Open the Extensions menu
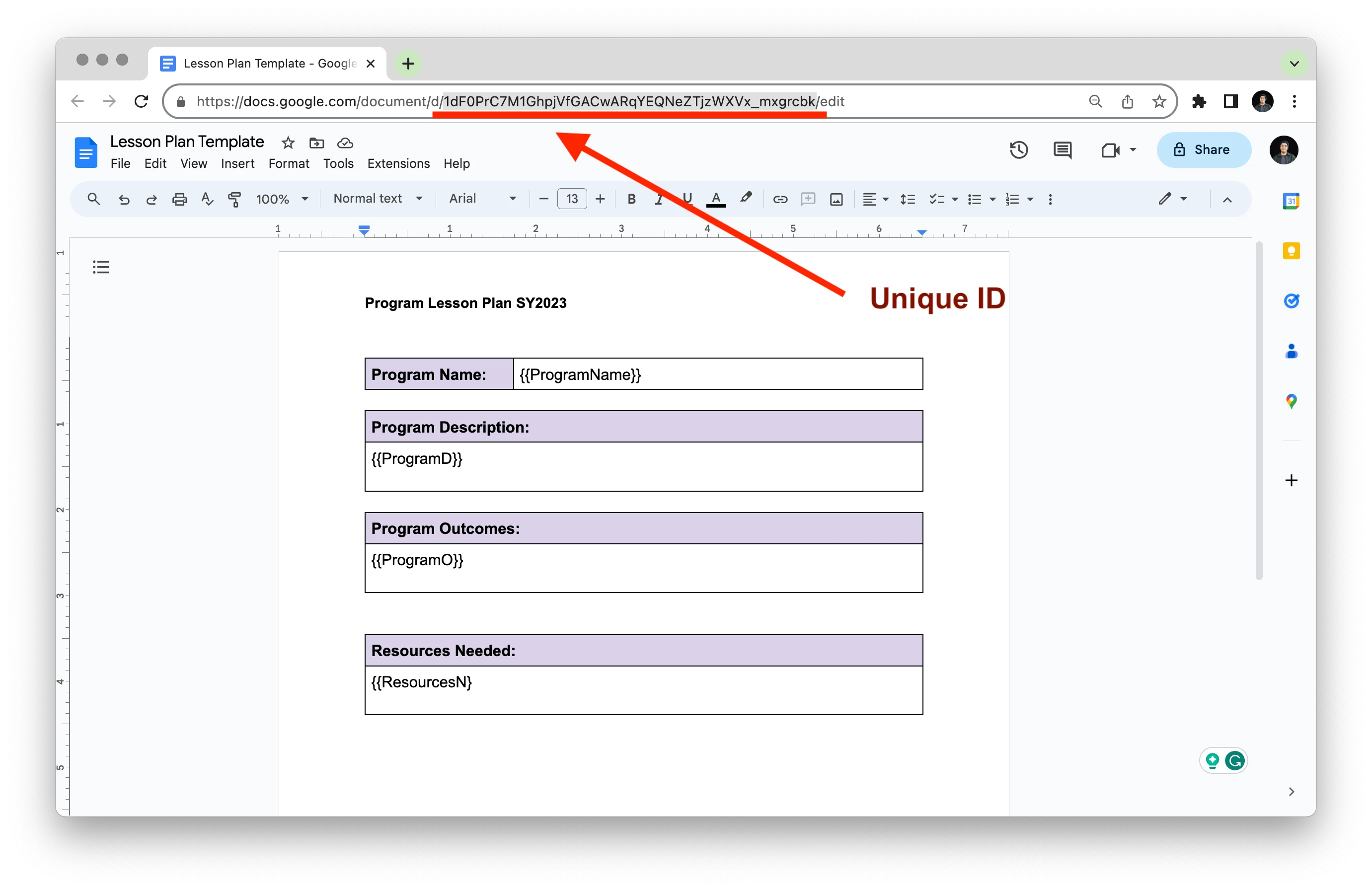 [x=398, y=164]
